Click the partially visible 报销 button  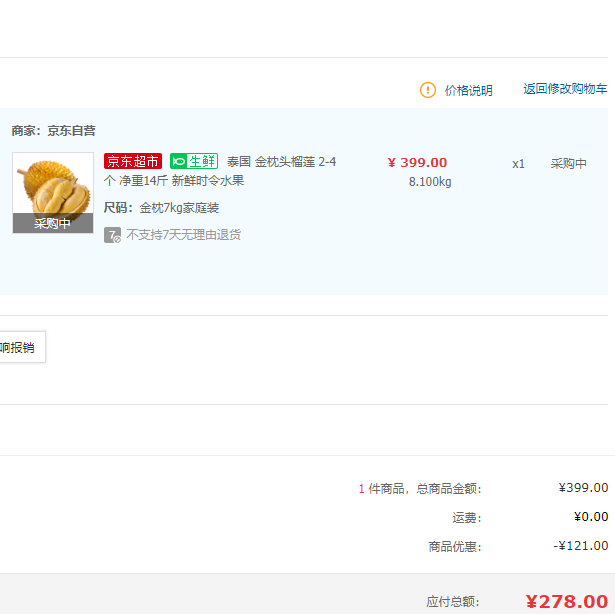pyautogui.click(x=23, y=347)
